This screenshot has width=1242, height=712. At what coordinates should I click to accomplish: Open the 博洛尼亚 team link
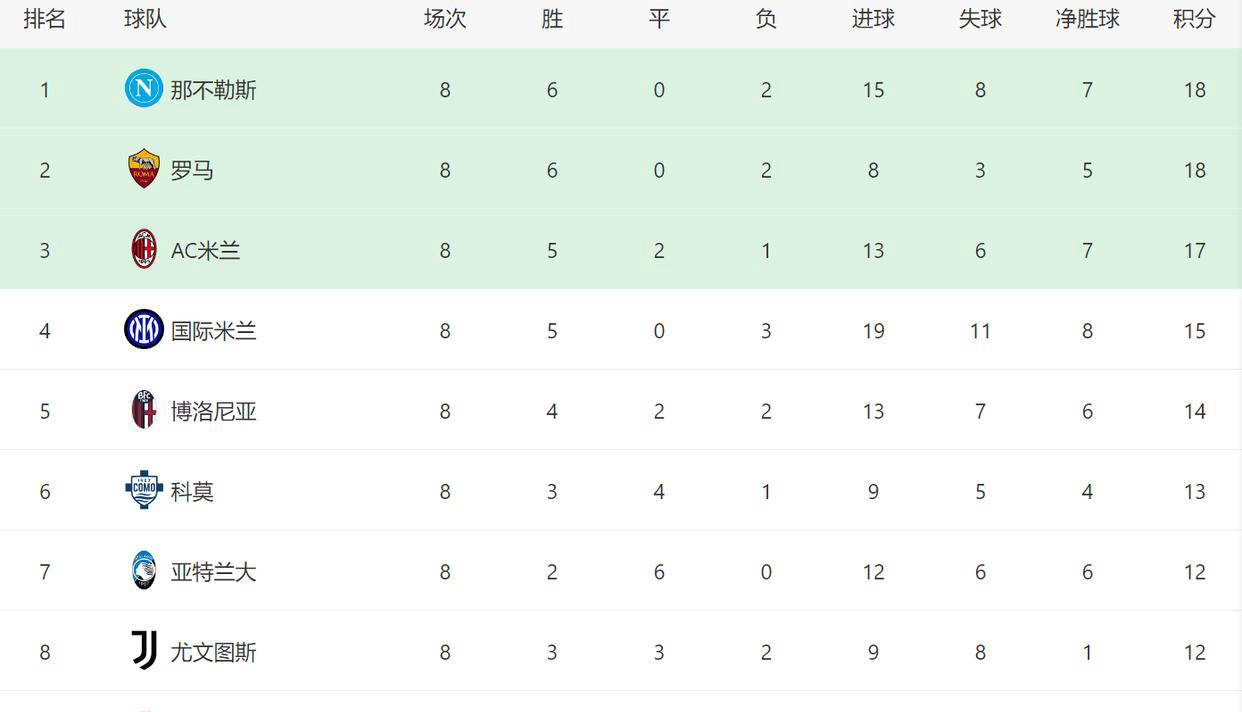213,411
